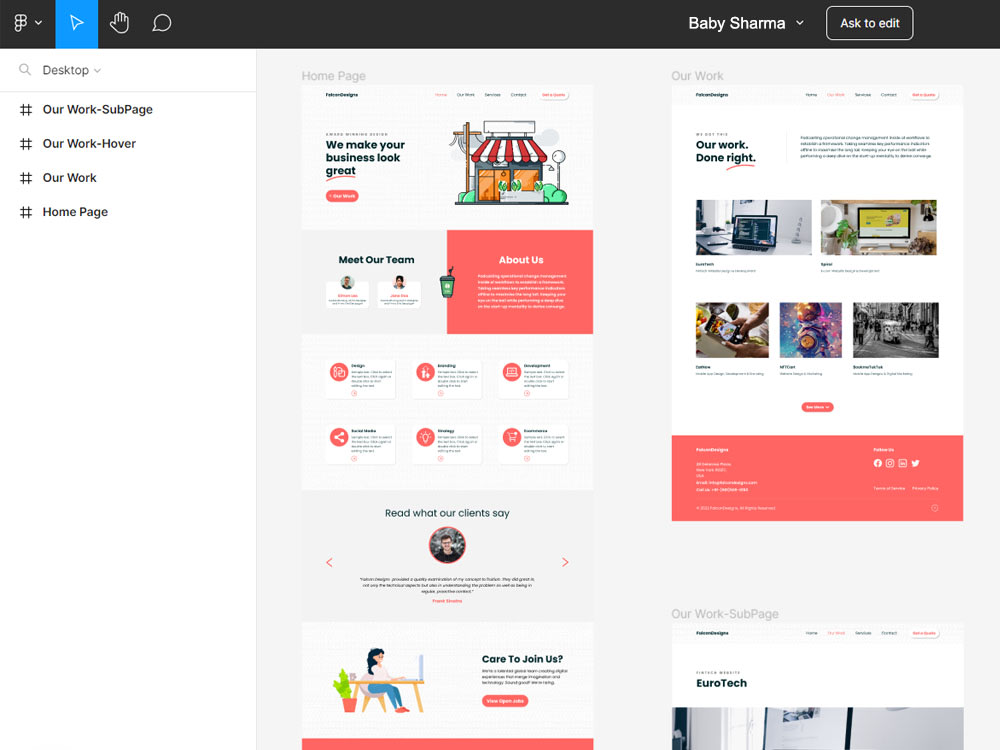Click the Strategy lightbulb icon

[x=425, y=437]
